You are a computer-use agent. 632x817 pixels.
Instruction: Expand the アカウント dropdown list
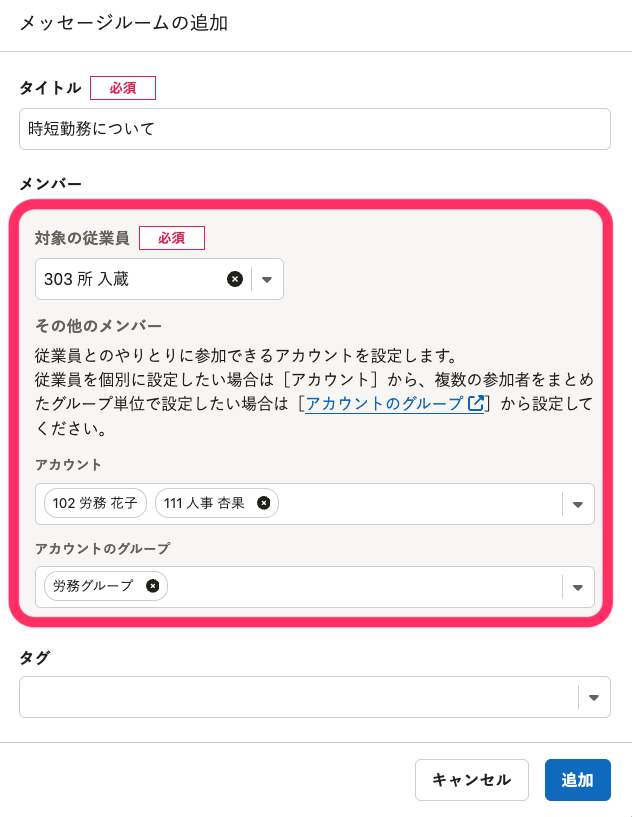[577, 504]
